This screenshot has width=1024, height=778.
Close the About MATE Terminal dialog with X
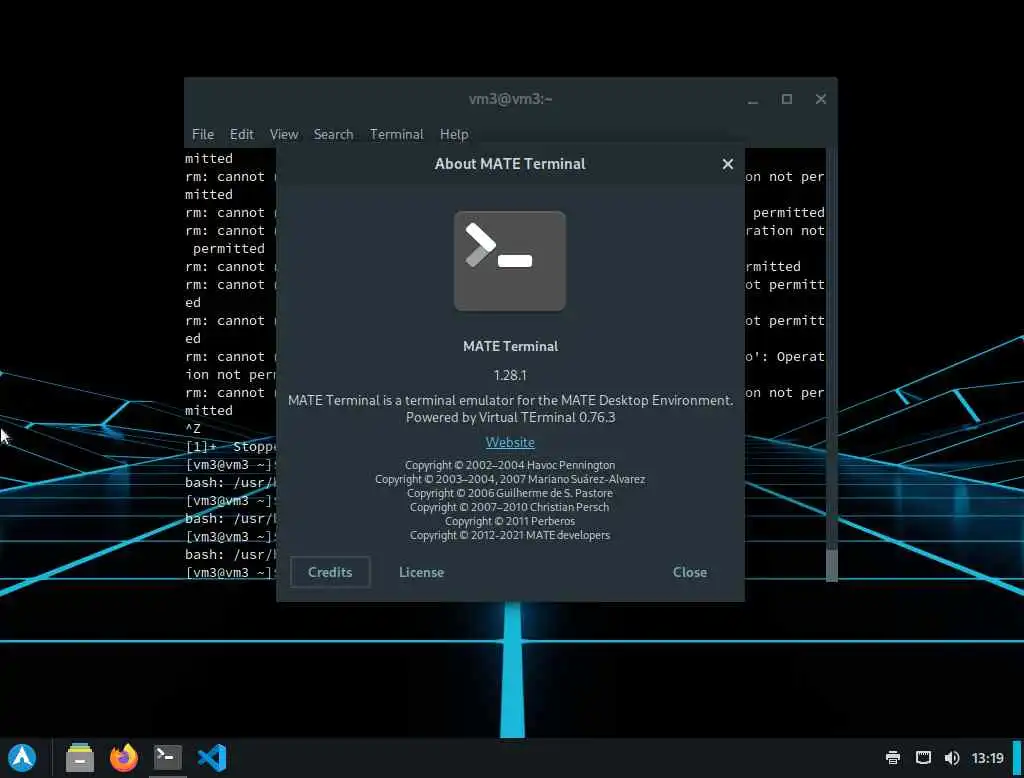tap(728, 164)
